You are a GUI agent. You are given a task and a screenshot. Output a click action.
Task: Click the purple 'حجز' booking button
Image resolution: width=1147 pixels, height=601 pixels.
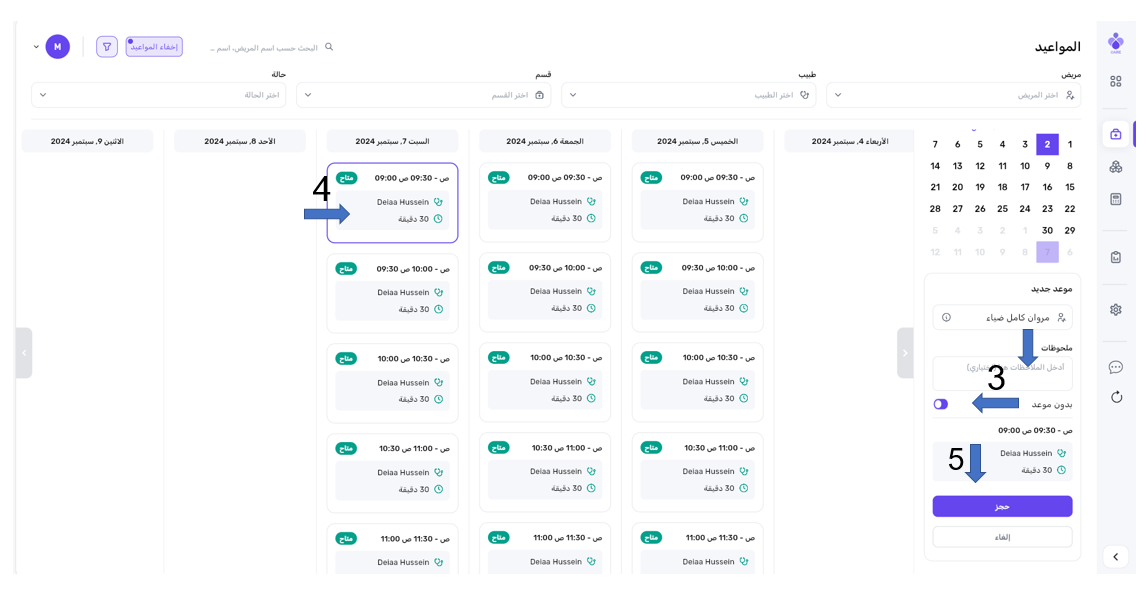point(1002,506)
